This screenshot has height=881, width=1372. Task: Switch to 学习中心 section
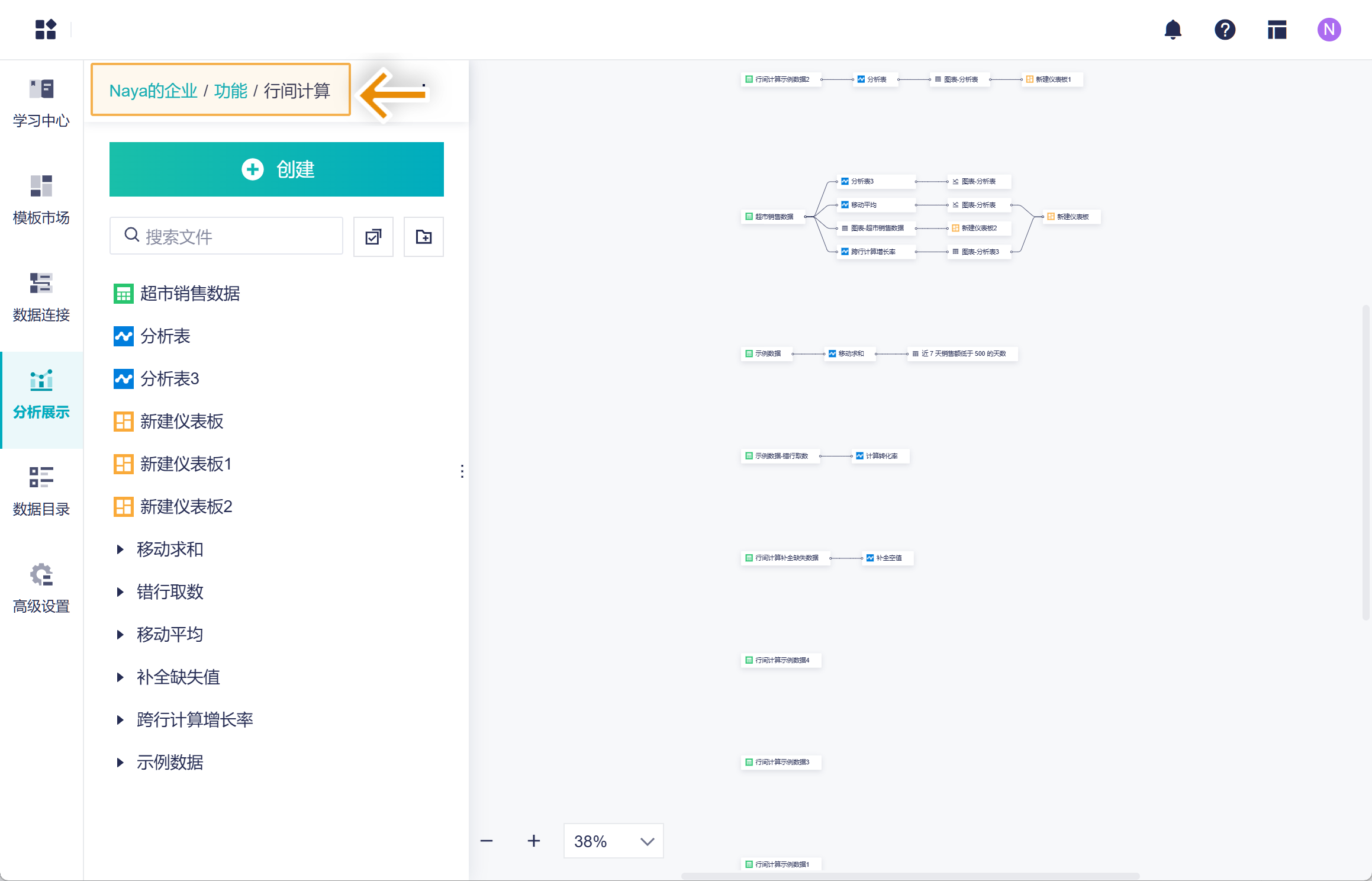41,104
